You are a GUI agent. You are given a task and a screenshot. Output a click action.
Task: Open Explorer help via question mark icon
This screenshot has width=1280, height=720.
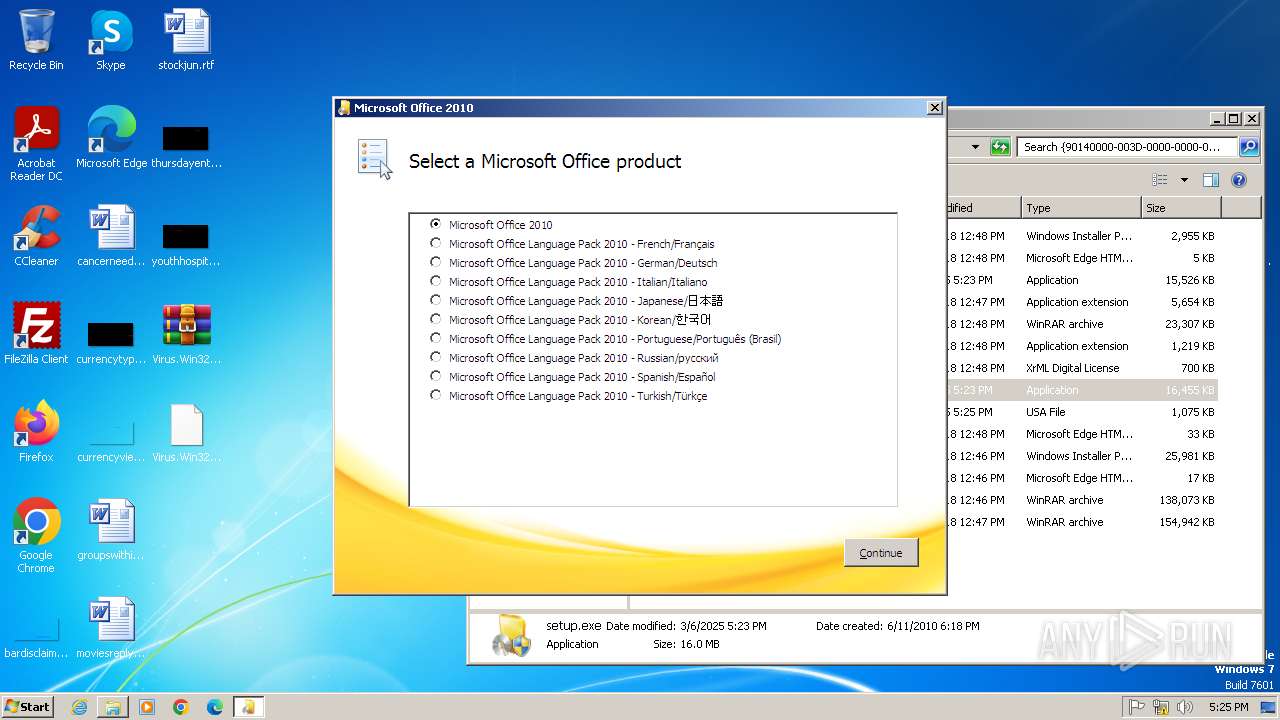pyautogui.click(x=1239, y=180)
